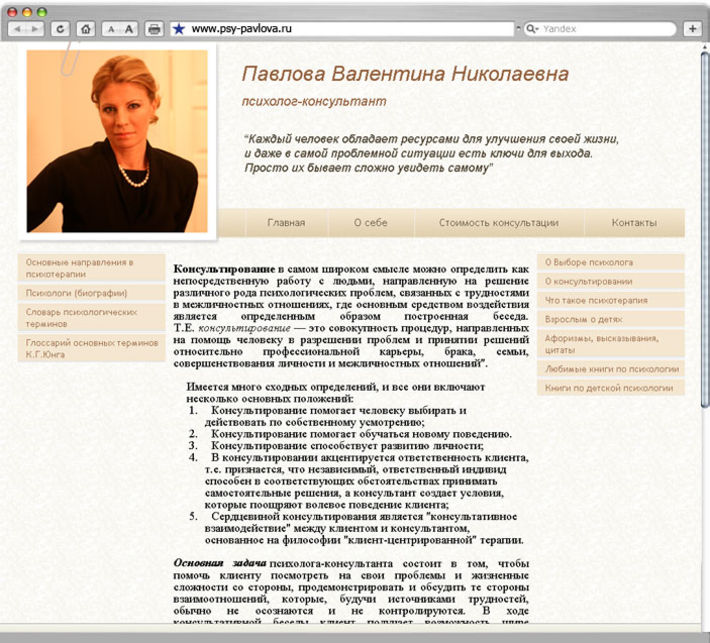Click the green zoom window button
Image resolution: width=710 pixels, height=643 pixels.
point(42,12)
